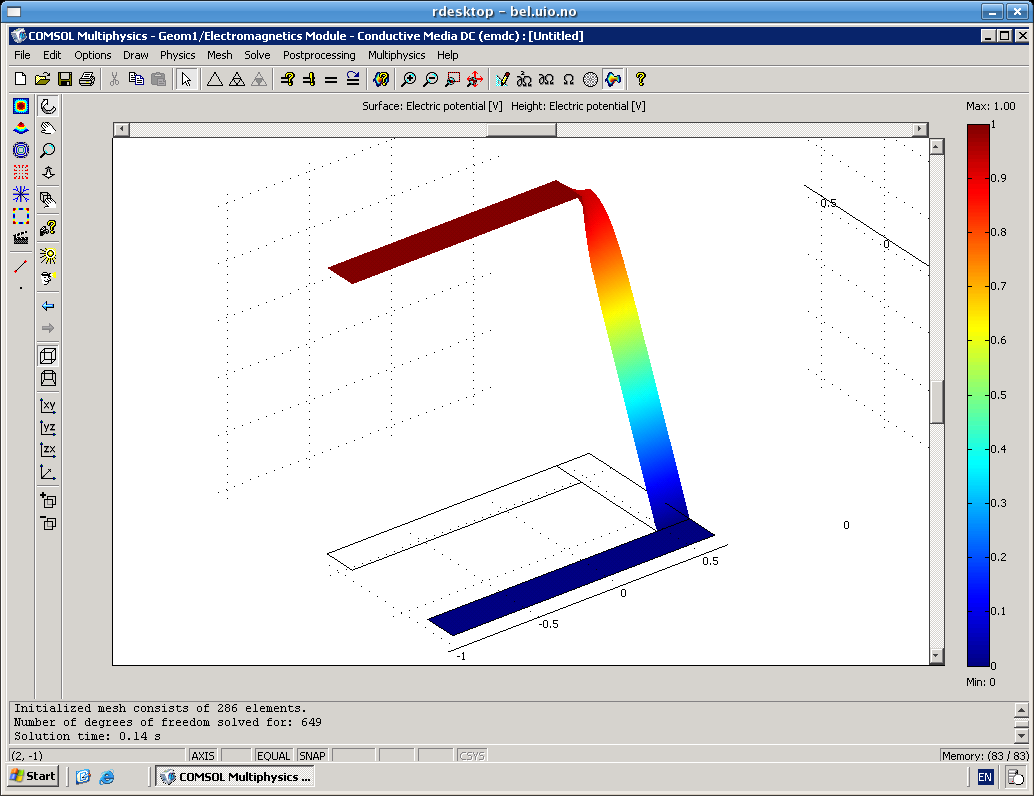Open the Mesh menu
Screen dimensions: 1034x796
pos(220,55)
